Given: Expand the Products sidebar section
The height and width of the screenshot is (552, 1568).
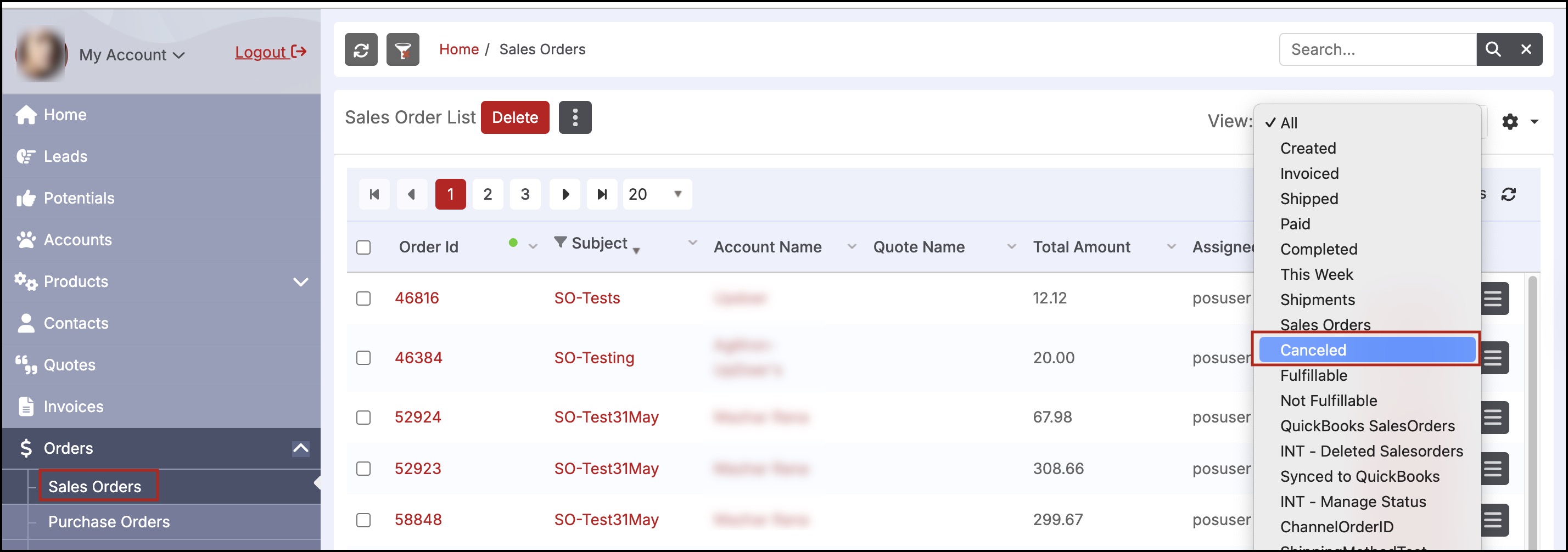Looking at the screenshot, I should (301, 282).
